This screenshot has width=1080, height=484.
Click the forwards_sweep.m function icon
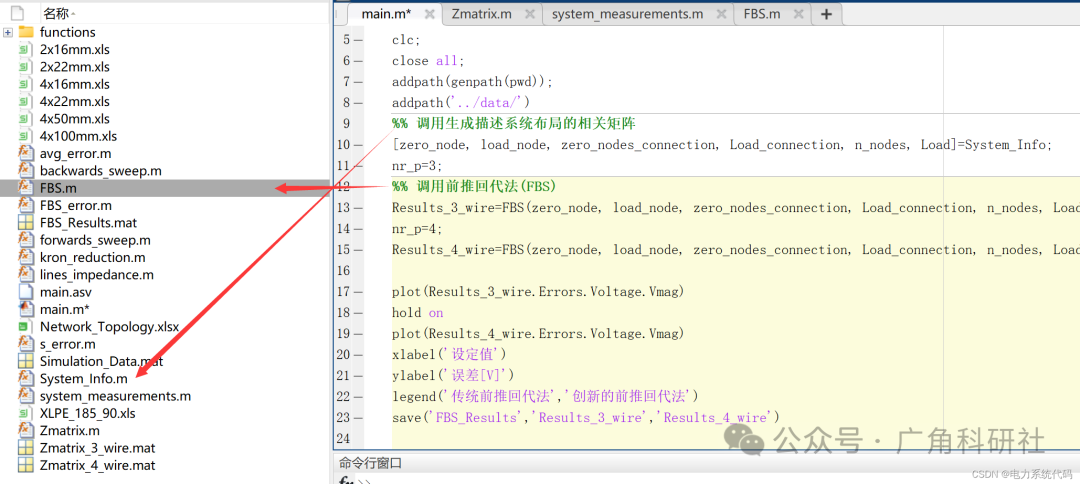25,240
